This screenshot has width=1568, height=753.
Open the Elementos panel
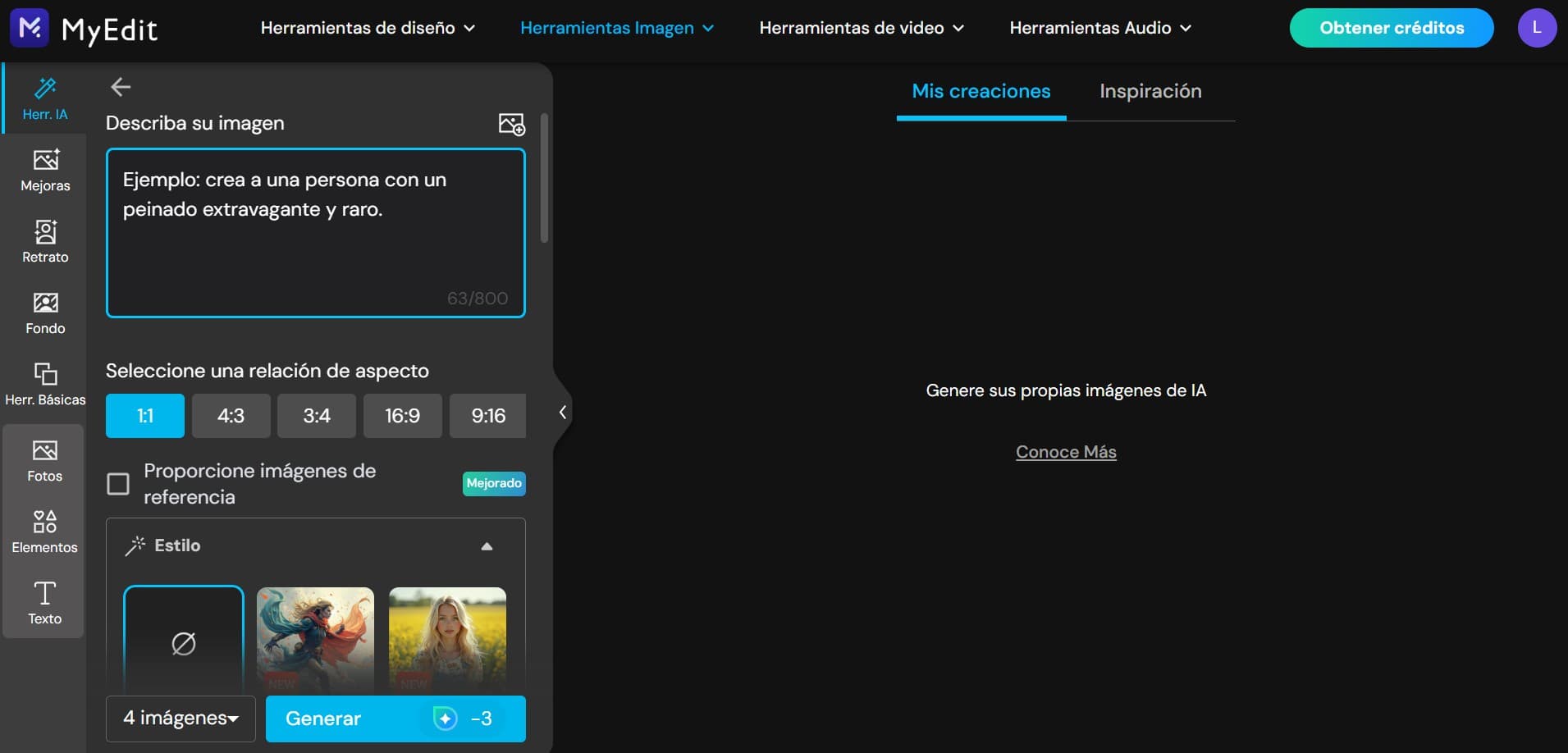tap(44, 532)
